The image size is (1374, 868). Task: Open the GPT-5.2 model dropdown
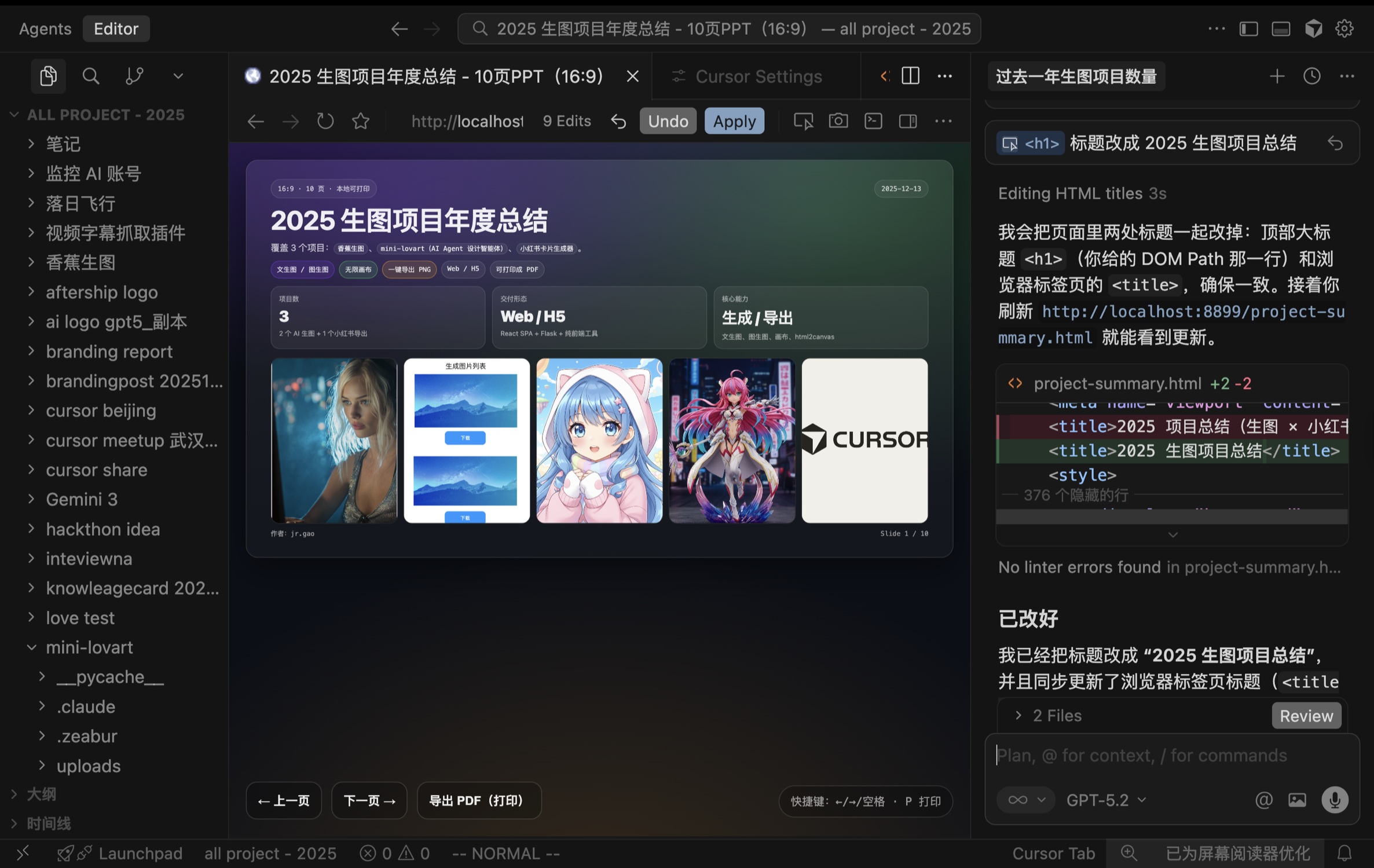[1105, 800]
